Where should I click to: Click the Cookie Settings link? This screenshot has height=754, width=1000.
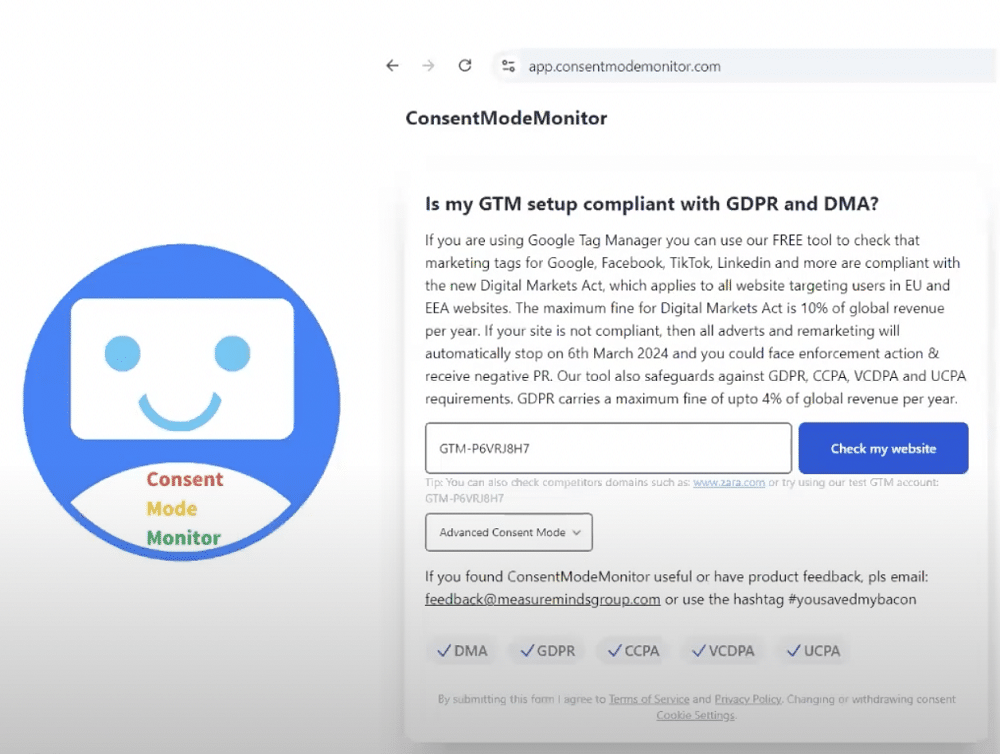tap(694, 715)
